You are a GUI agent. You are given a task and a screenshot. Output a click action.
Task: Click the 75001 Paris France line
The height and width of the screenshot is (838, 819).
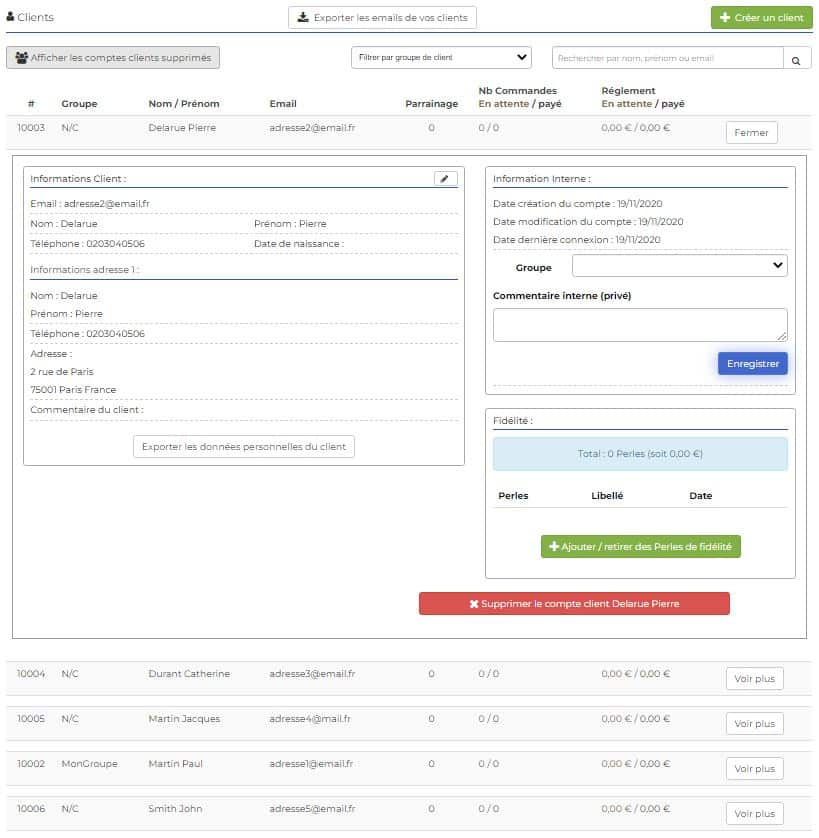click(x=73, y=390)
